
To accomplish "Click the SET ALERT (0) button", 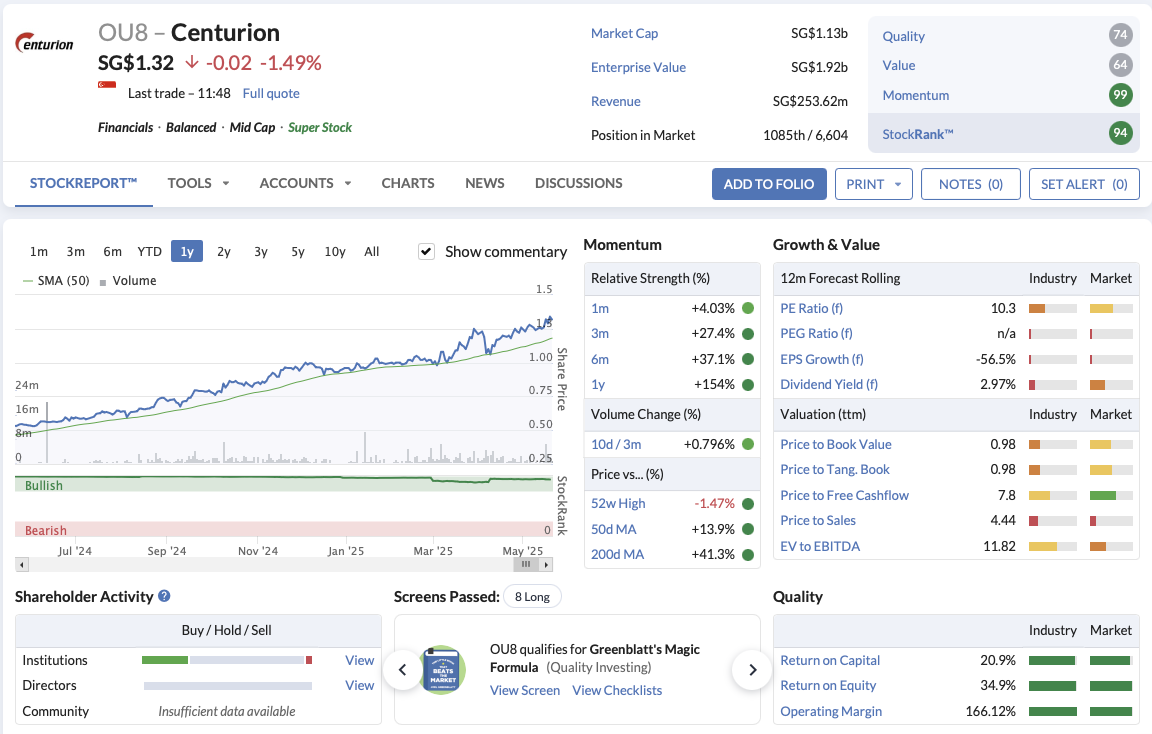I will (1084, 184).
